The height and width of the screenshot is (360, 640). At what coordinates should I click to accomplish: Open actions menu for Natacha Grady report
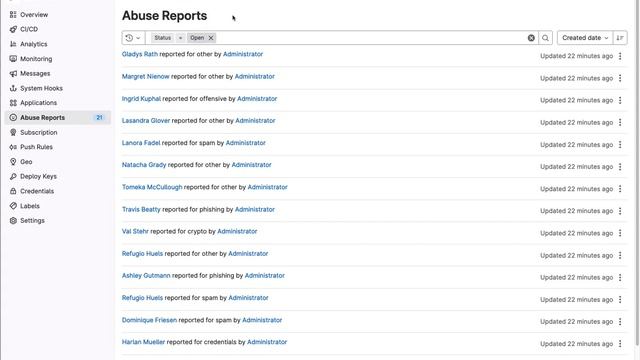click(x=620, y=167)
